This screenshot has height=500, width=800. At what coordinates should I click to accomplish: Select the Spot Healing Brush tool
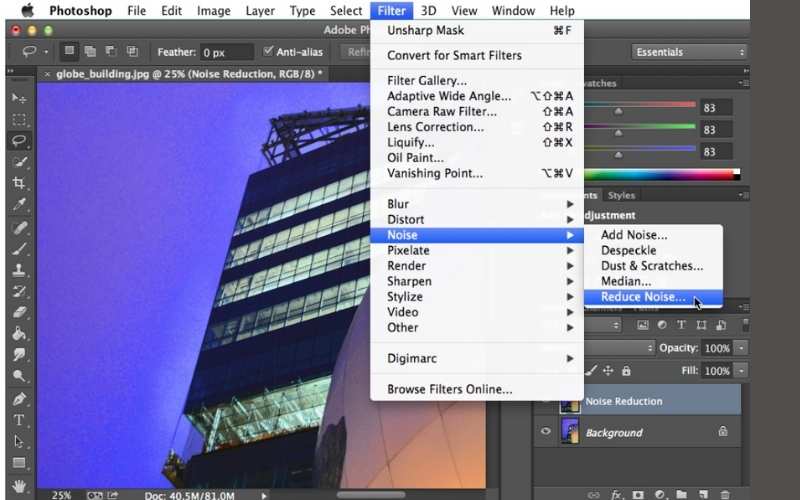(19, 228)
